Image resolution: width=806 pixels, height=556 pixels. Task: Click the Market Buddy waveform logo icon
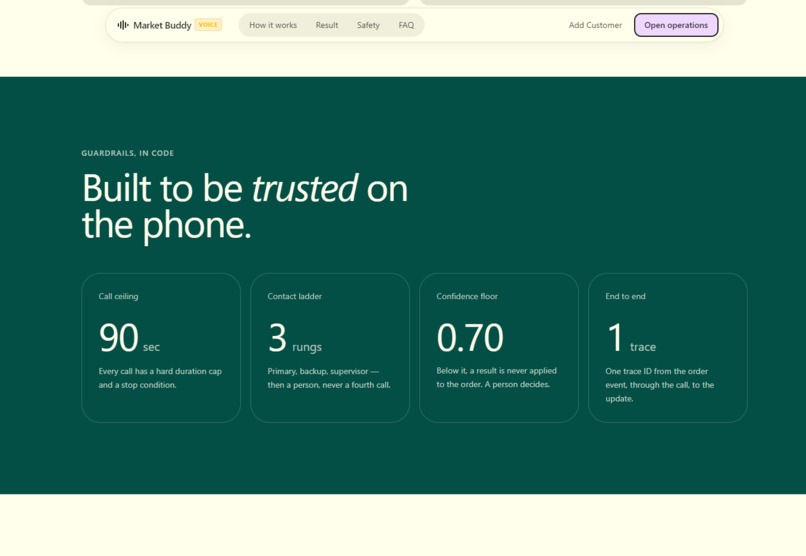(x=123, y=25)
